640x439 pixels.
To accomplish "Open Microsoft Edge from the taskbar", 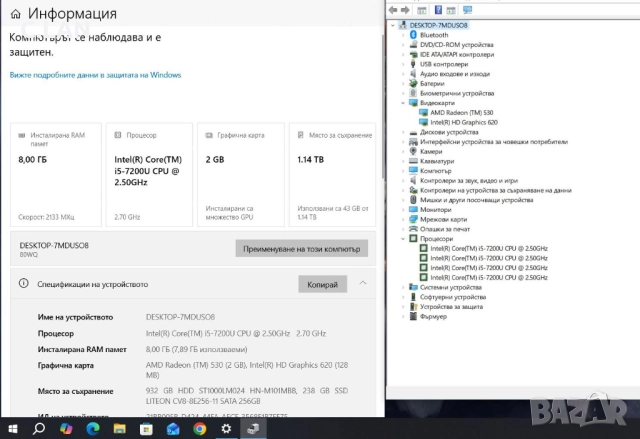I will pos(93,428).
